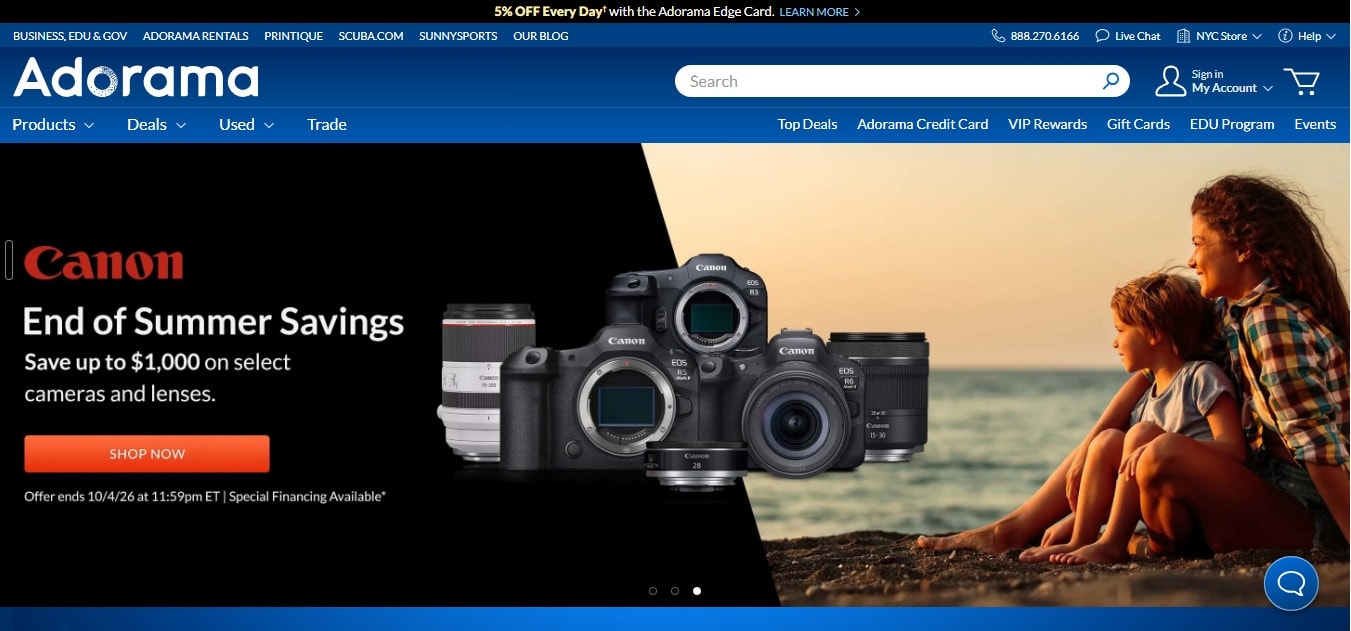Open the ADORAMA RENTALS link

click(196, 36)
